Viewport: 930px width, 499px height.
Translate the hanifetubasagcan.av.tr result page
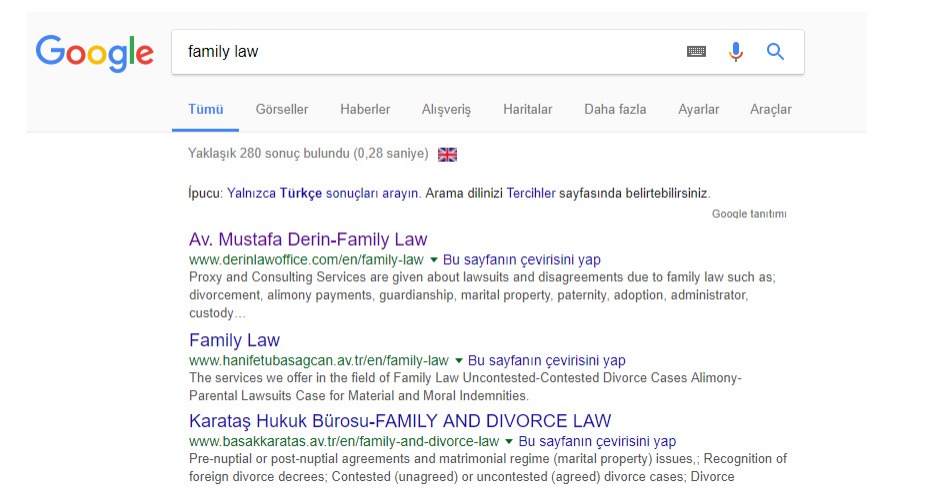546,361
